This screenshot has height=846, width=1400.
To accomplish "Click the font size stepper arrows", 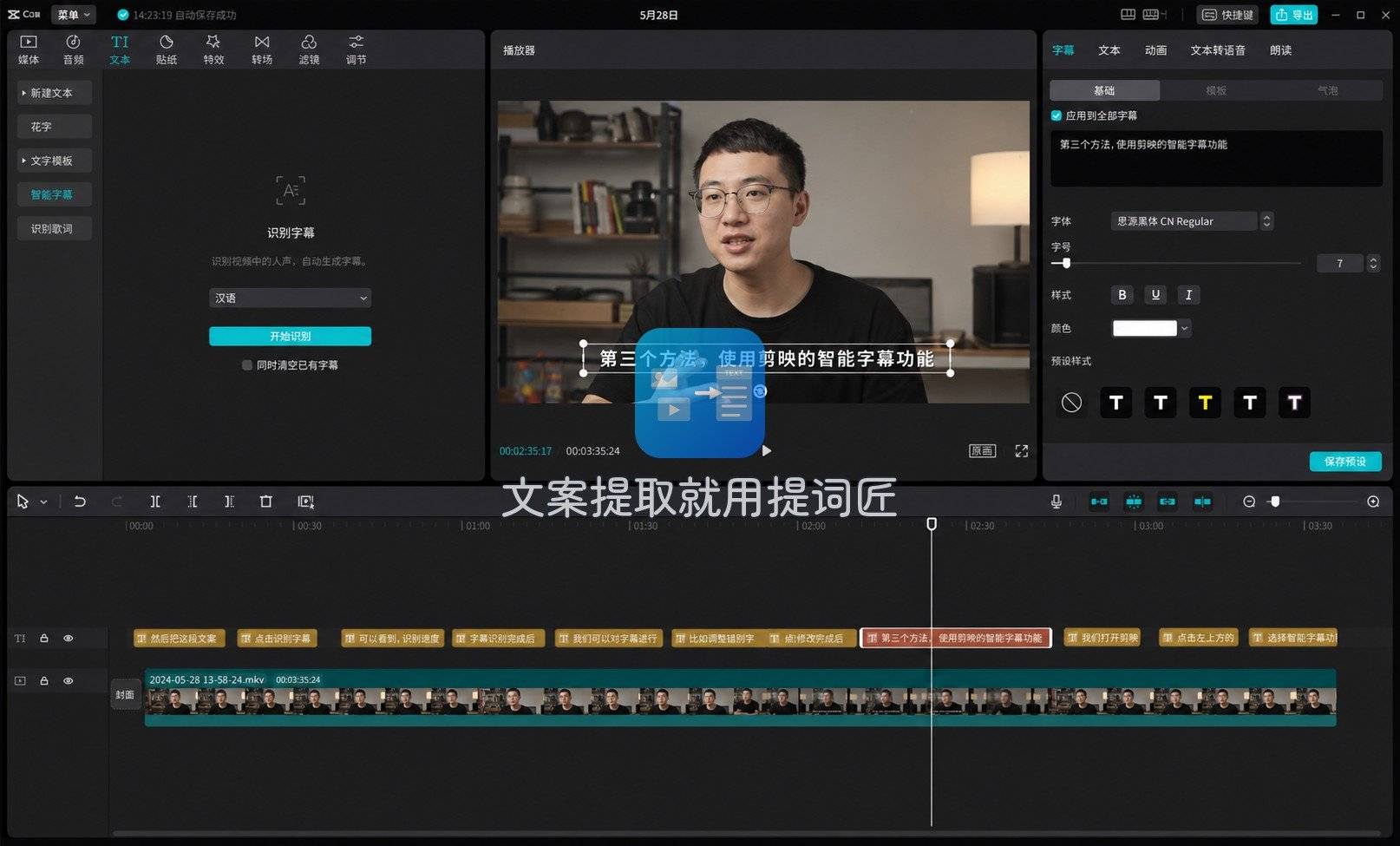I will [x=1373, y=263].
